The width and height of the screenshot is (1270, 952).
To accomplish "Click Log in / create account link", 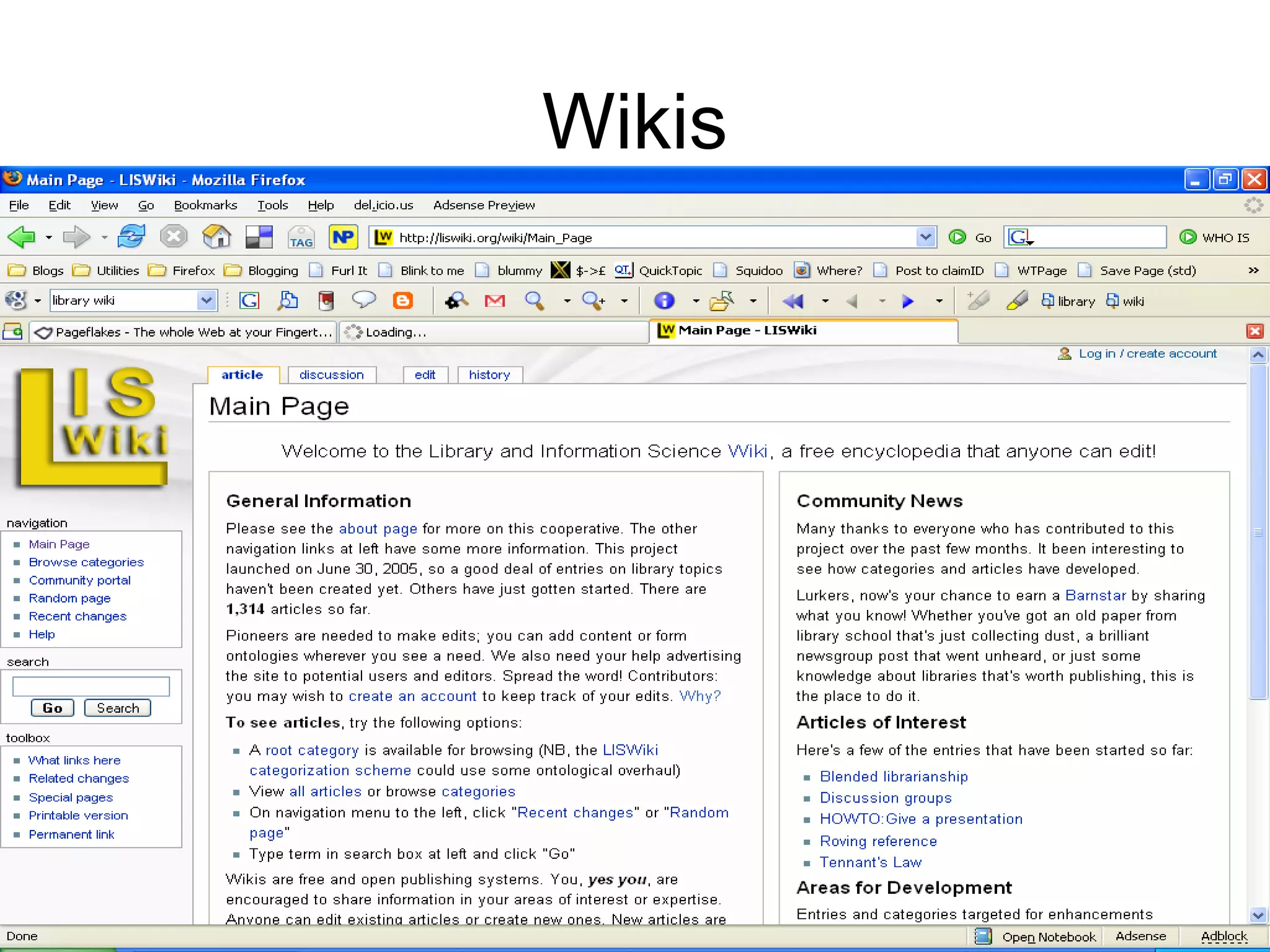I will point(1148,353).
